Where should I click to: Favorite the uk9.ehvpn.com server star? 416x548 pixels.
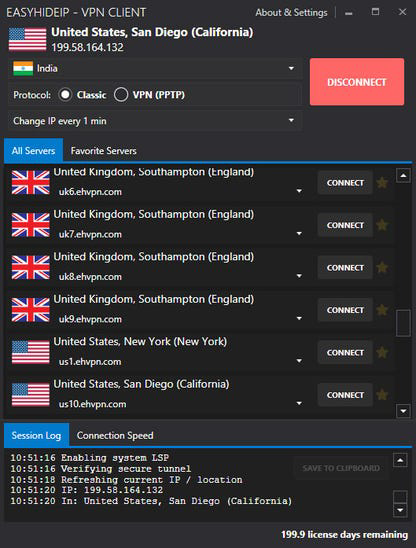382,310
